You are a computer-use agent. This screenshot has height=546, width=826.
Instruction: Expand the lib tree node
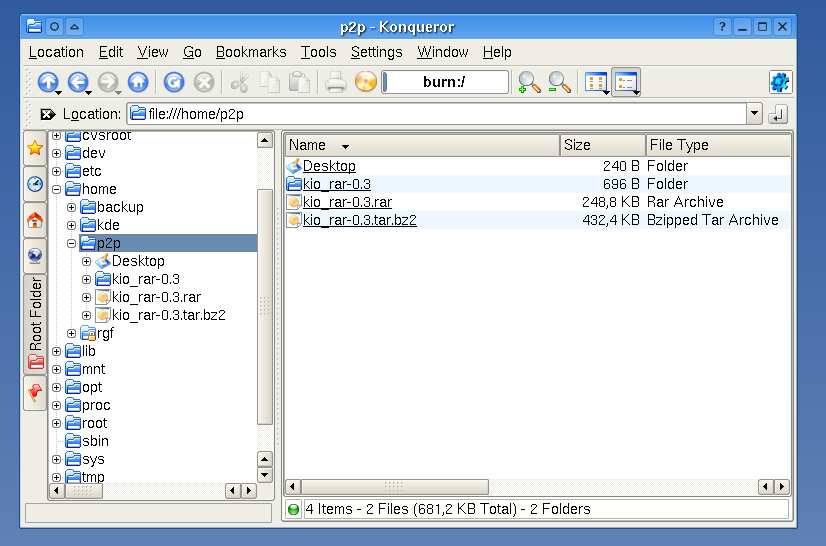[56, 351]
